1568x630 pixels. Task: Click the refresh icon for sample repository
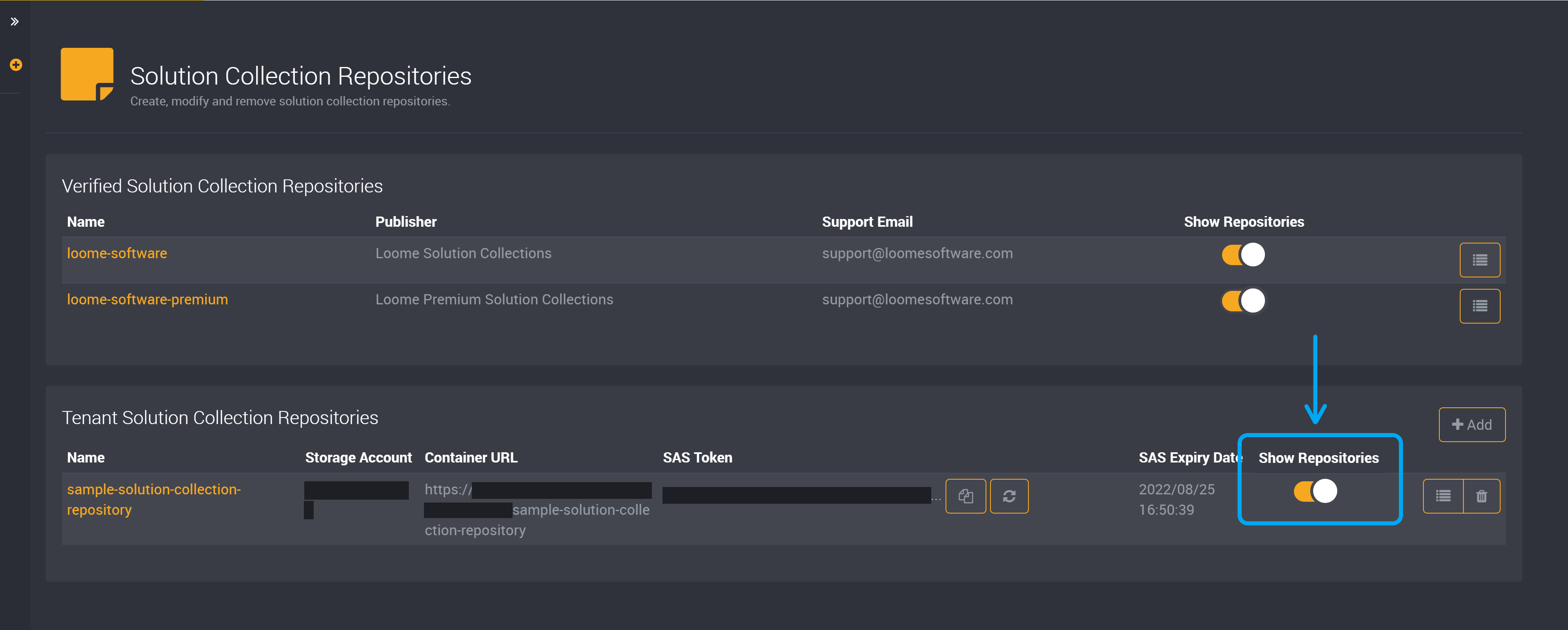1010,496
